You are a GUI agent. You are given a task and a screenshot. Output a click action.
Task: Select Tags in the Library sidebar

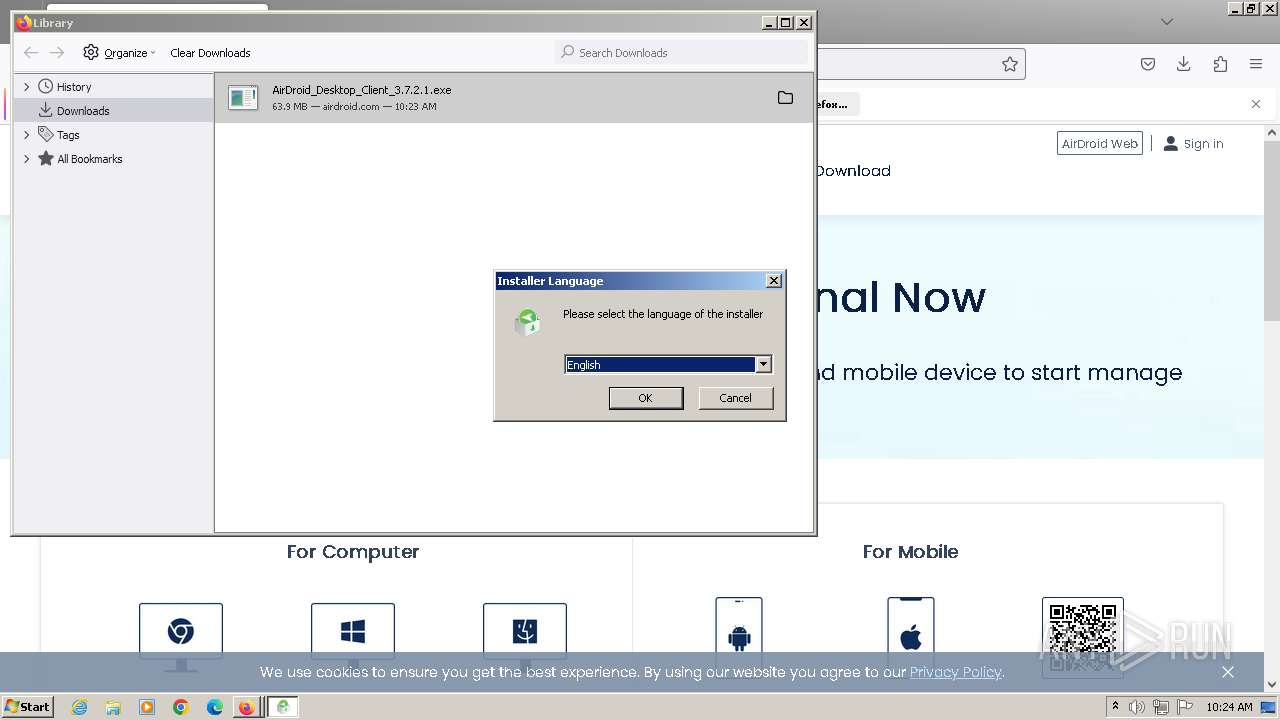pyautogui.click(x=68, y=135)
